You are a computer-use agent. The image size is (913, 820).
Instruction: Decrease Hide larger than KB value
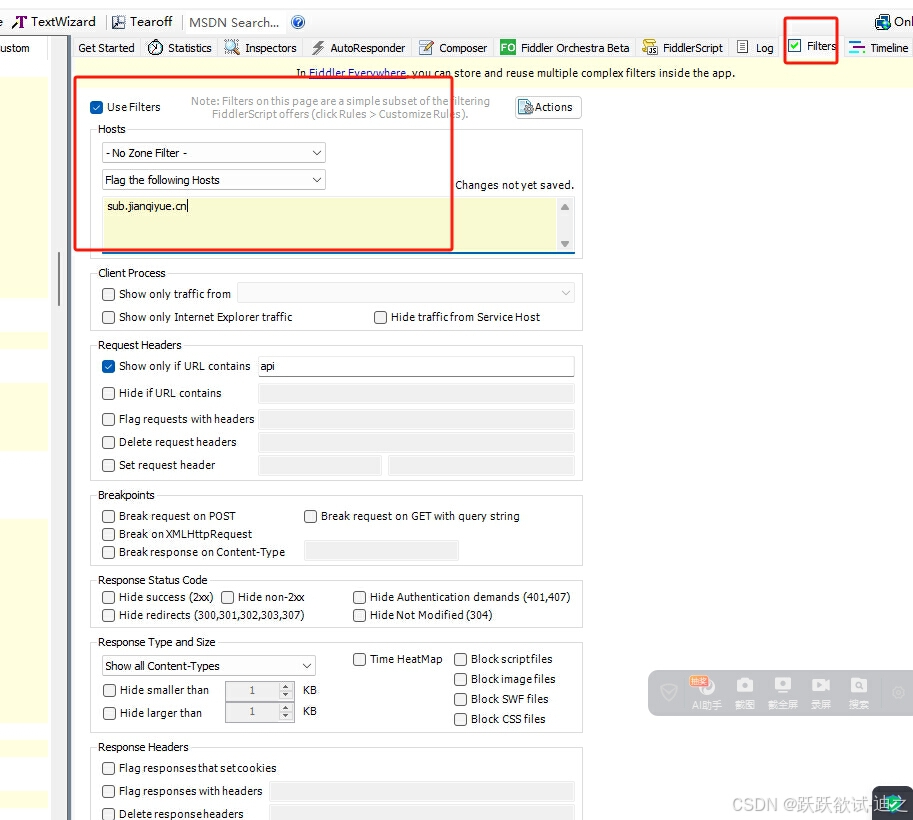[285, 715]
